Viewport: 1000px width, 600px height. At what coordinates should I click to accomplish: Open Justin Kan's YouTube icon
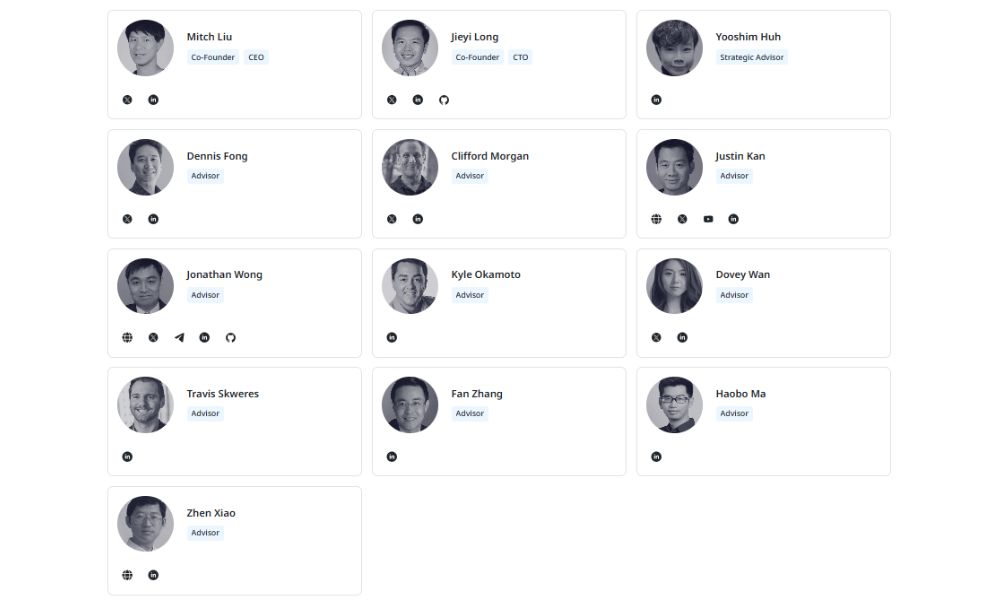click(708, 219)
